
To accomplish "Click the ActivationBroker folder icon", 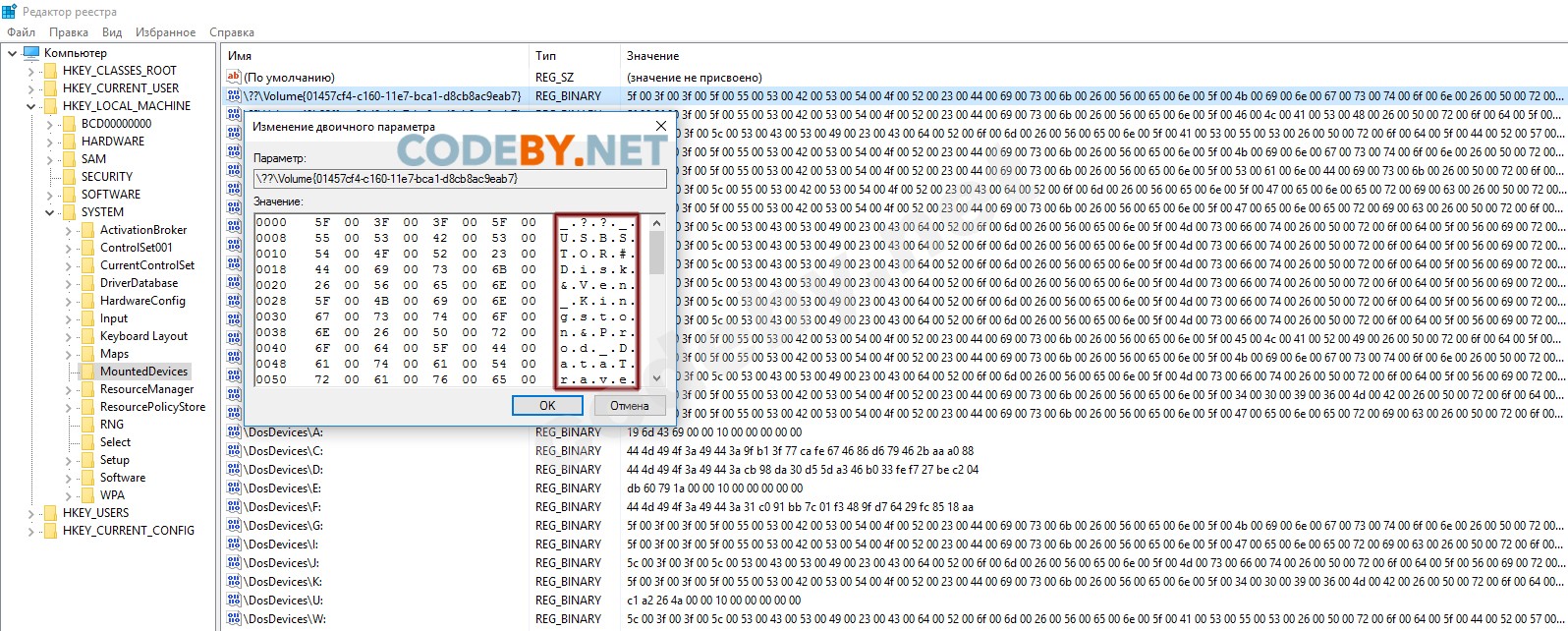I will tap(86, 230).
